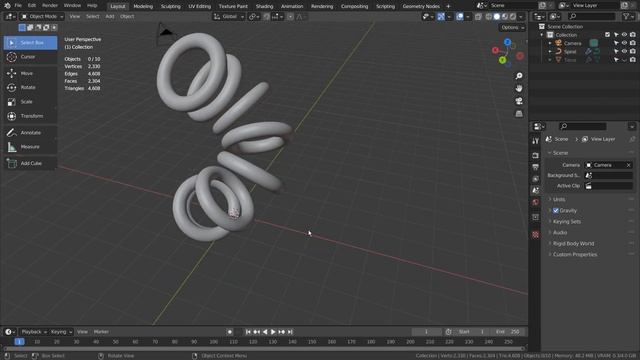Viewport: 640px width, 360px height.
Task: Click the viewport zoom magnifier icon
Action: point(519,76)
